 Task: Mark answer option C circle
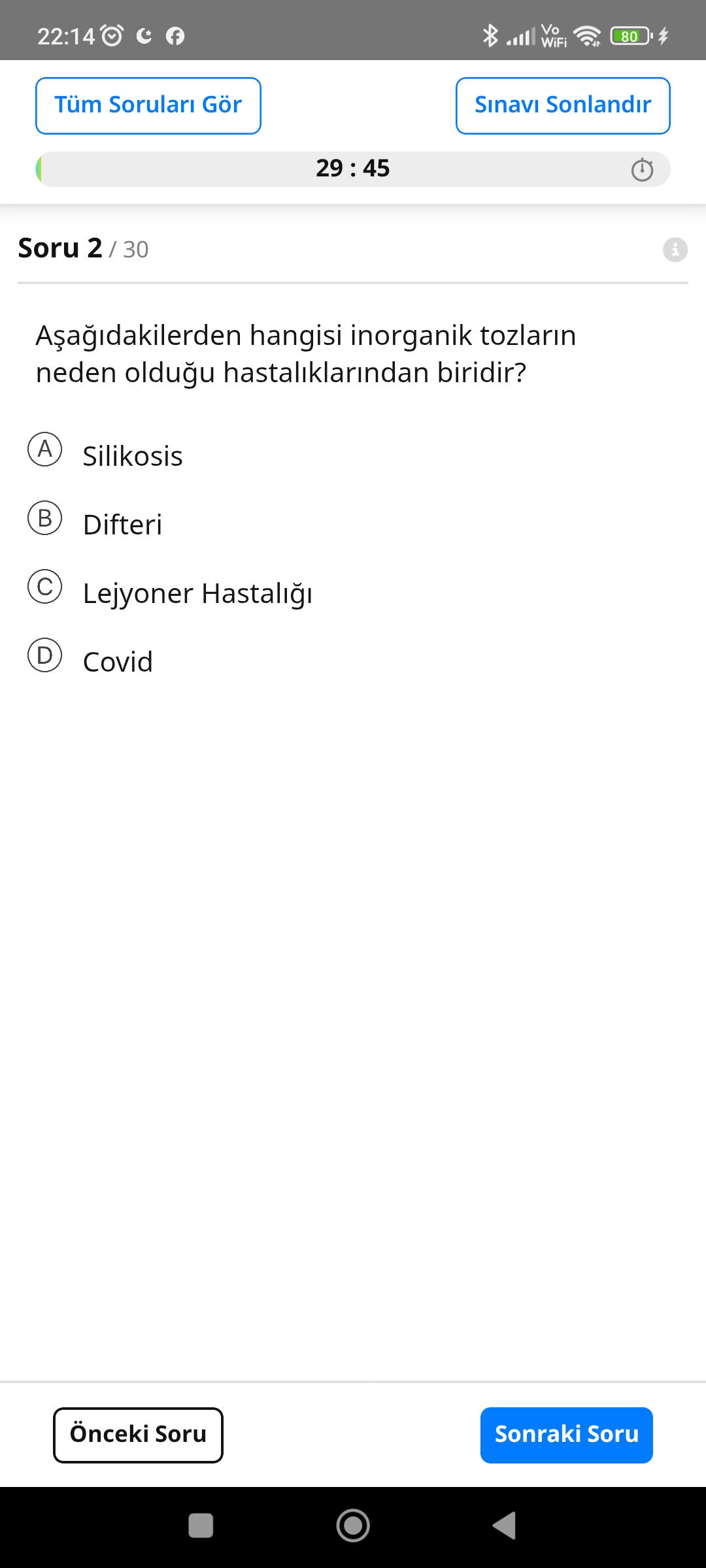[x=45, y=587]
